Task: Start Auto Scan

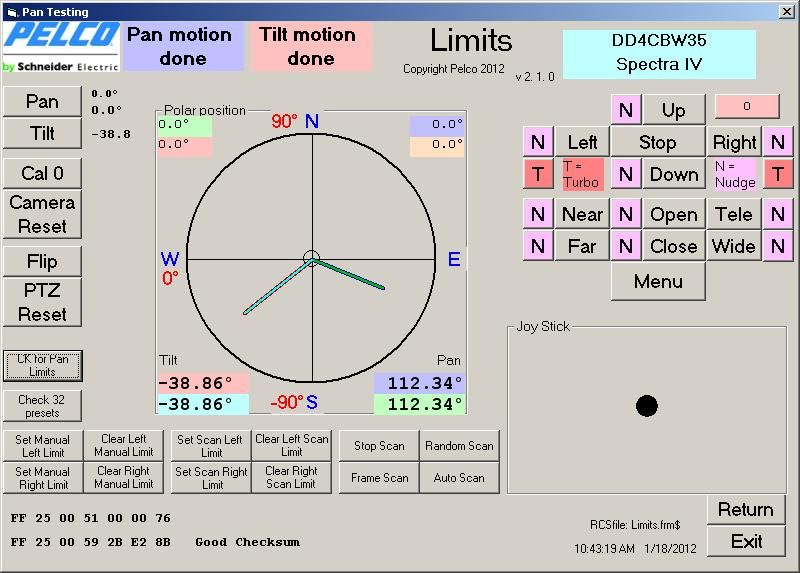Action: [x=459, y=478]
